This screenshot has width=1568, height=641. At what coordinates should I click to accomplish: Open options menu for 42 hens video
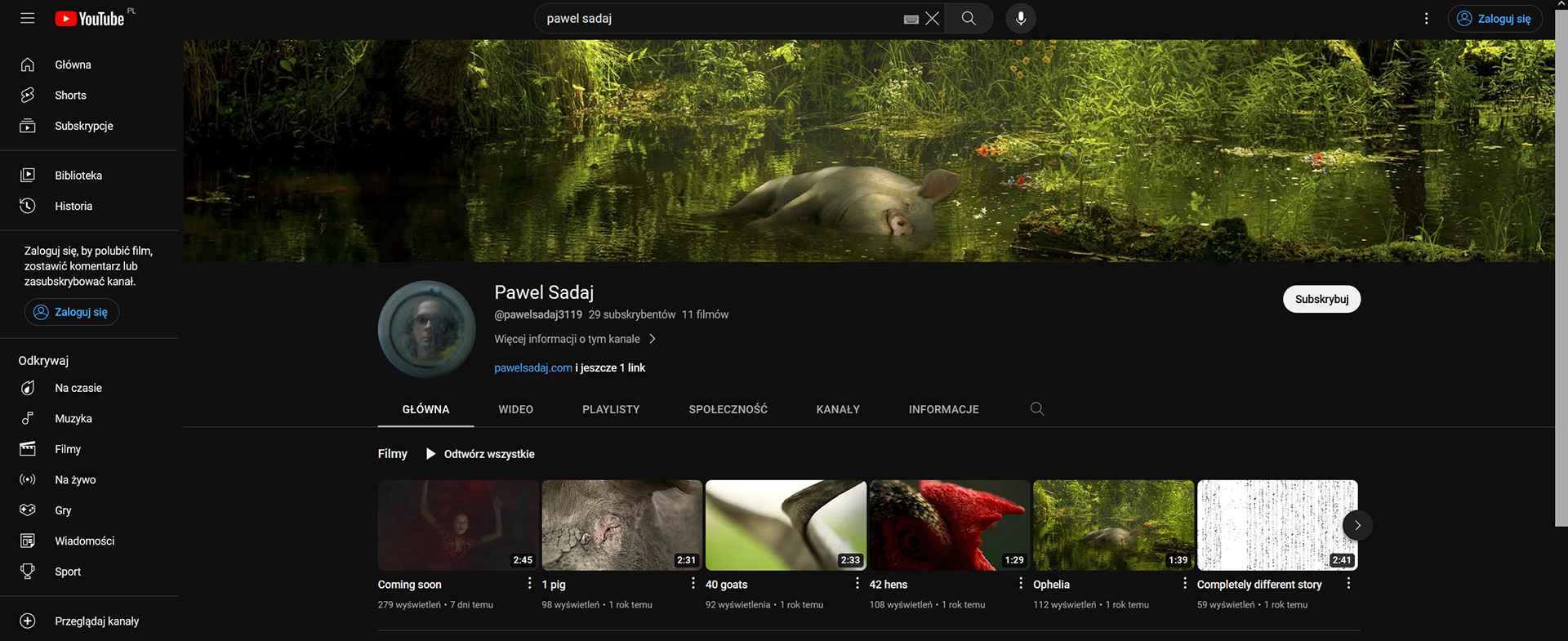point(1021,583)
